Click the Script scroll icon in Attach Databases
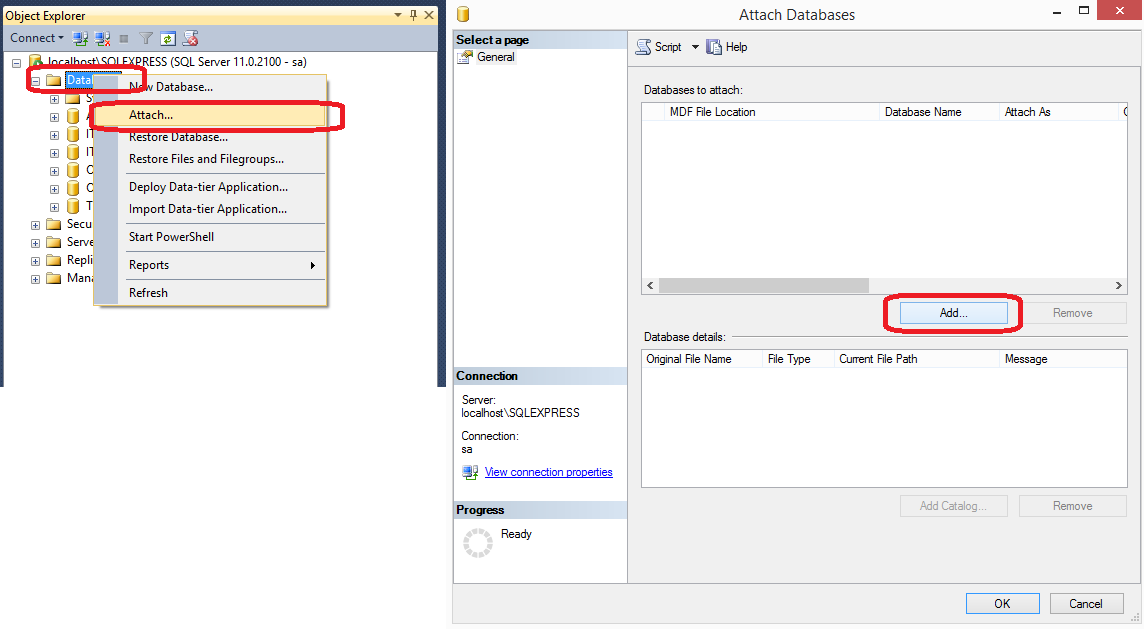The height and width of the screenshot is (634, 1148). (644, 47)
